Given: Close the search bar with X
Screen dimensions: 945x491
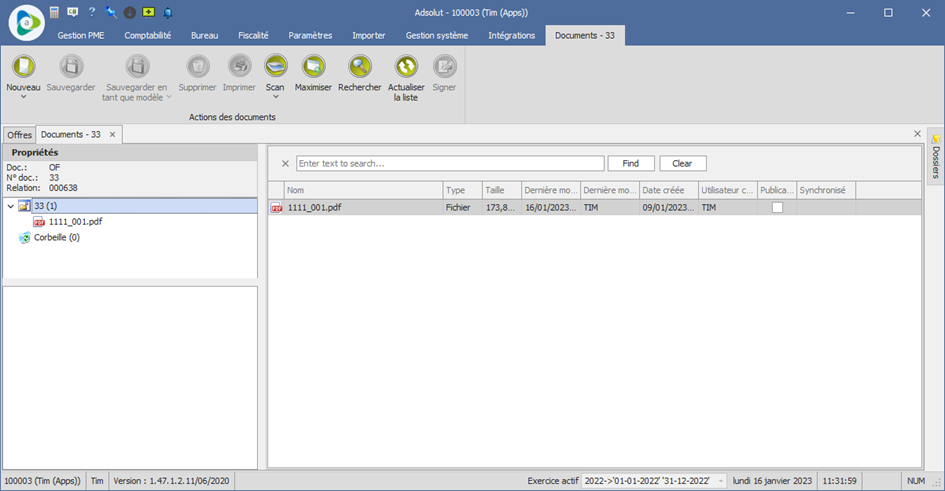Looking at the screenshot, I should click(x=286, y=163).
